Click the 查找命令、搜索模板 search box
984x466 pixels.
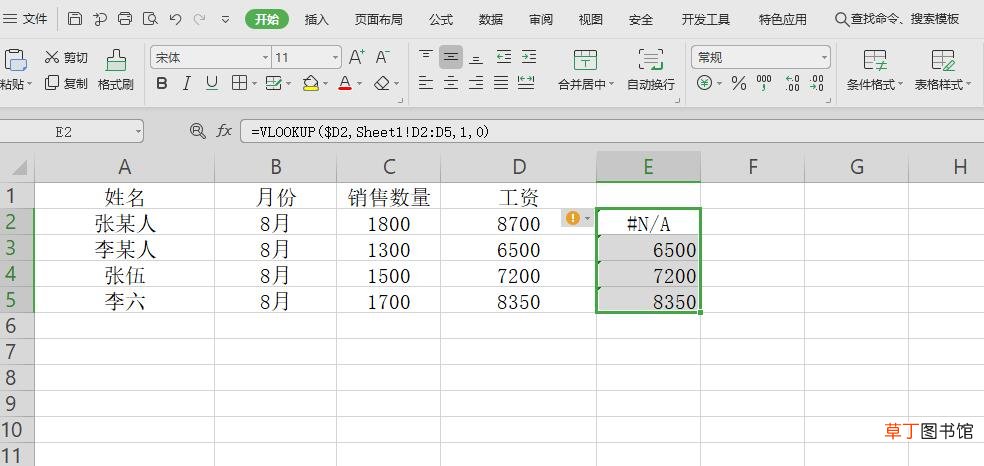coord(897,19)
